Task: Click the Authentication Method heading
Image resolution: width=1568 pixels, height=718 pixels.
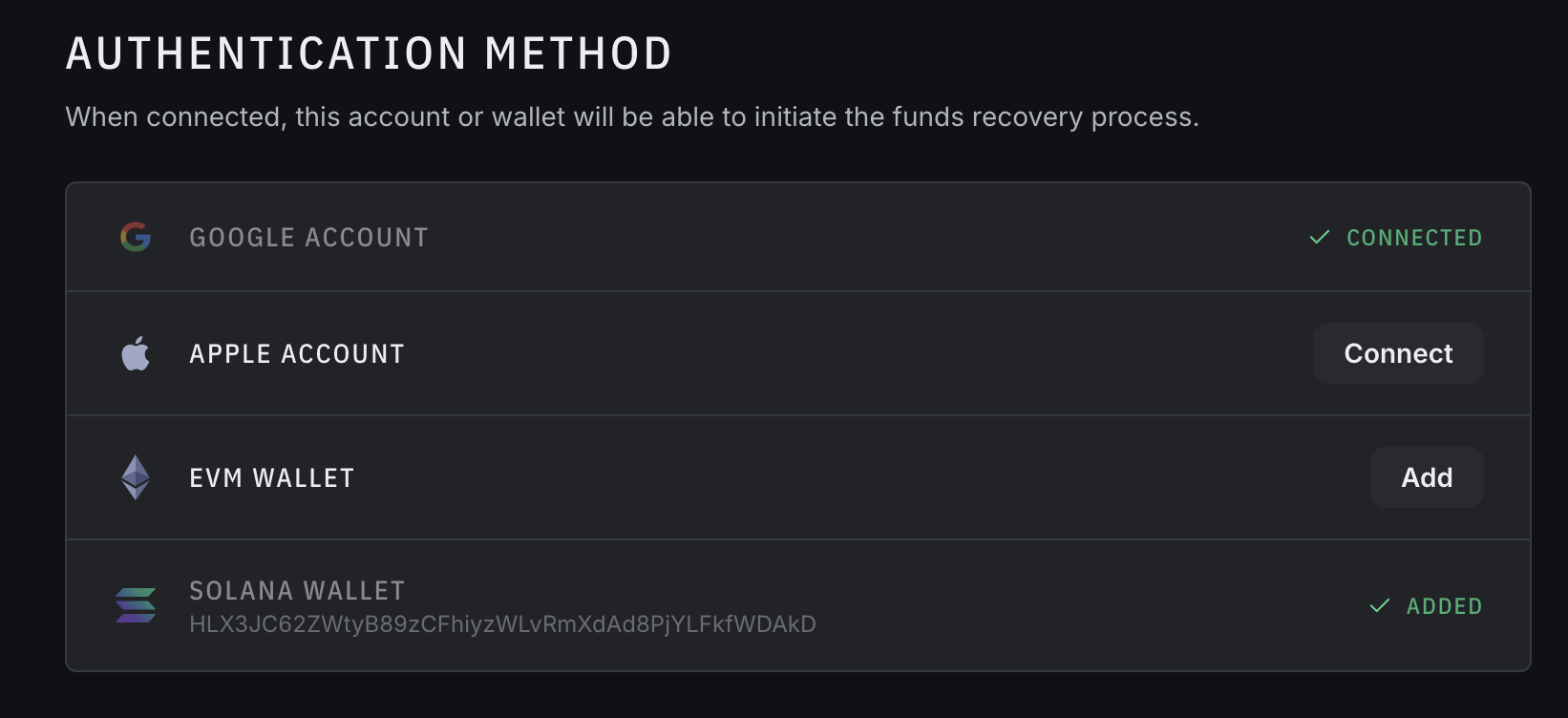Action: point(369,53)
